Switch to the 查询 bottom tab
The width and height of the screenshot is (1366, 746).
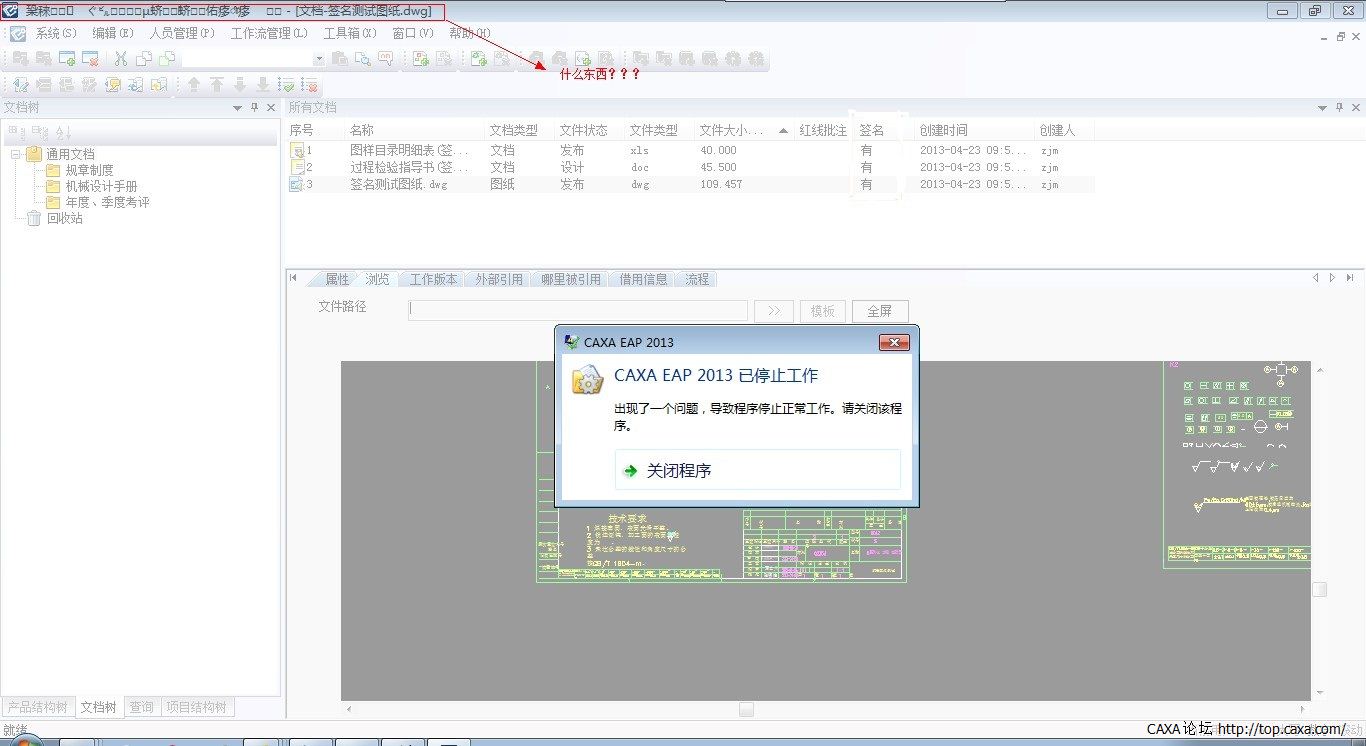[x=141, y=707]
